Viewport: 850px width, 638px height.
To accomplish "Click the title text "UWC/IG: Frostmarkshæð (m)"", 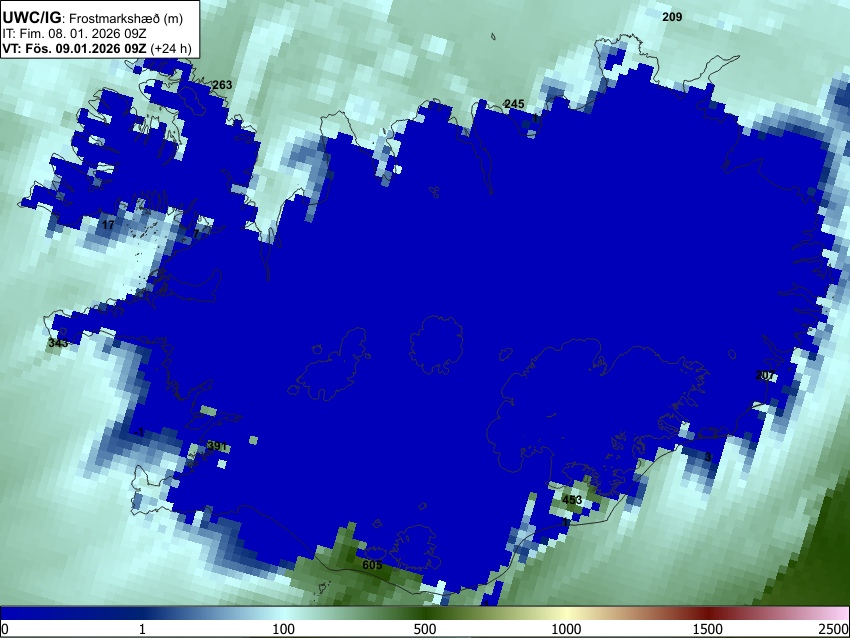I will pyautogui.click(x=93, y=18).
